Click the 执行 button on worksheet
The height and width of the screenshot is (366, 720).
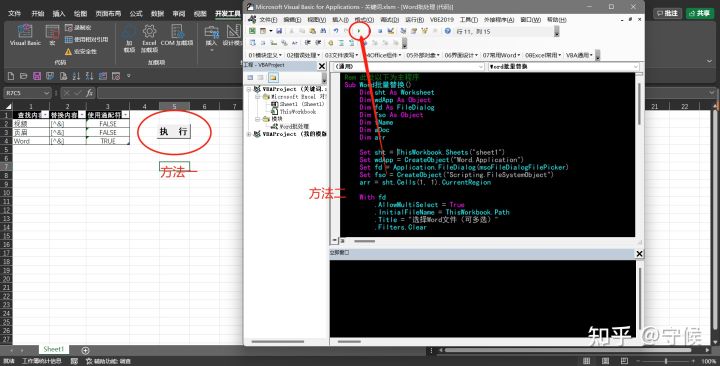[174, 132]
